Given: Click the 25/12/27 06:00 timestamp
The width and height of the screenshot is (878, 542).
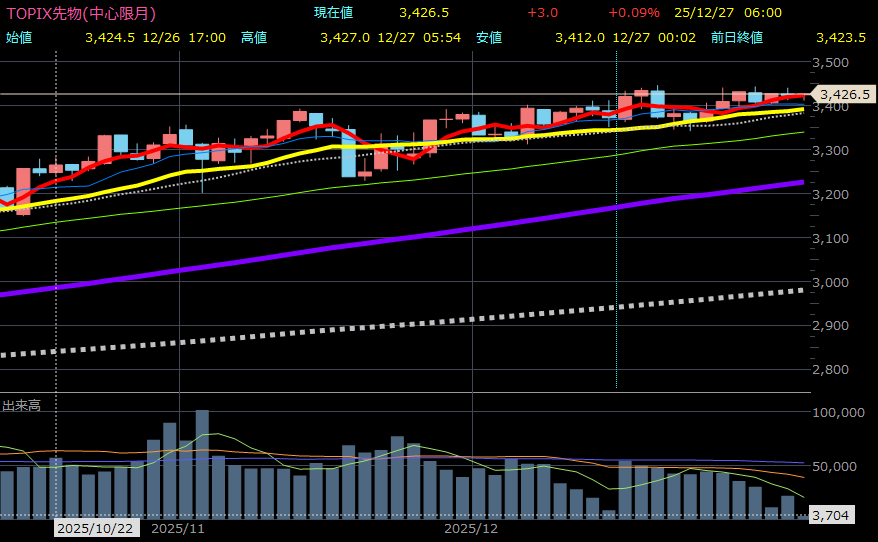Looking at the screenshot, I should [728, 13].
